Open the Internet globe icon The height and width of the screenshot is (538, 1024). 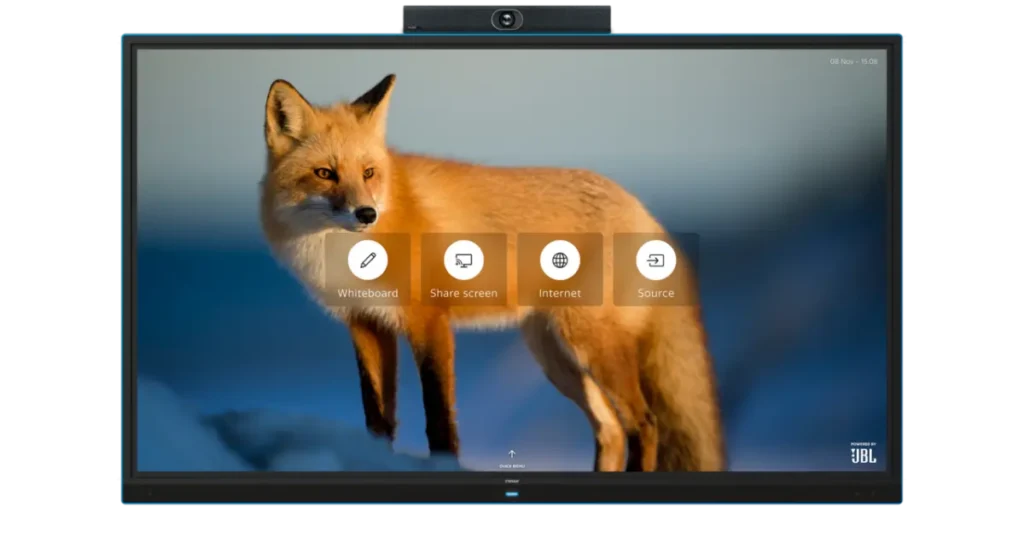pos(560,260)
